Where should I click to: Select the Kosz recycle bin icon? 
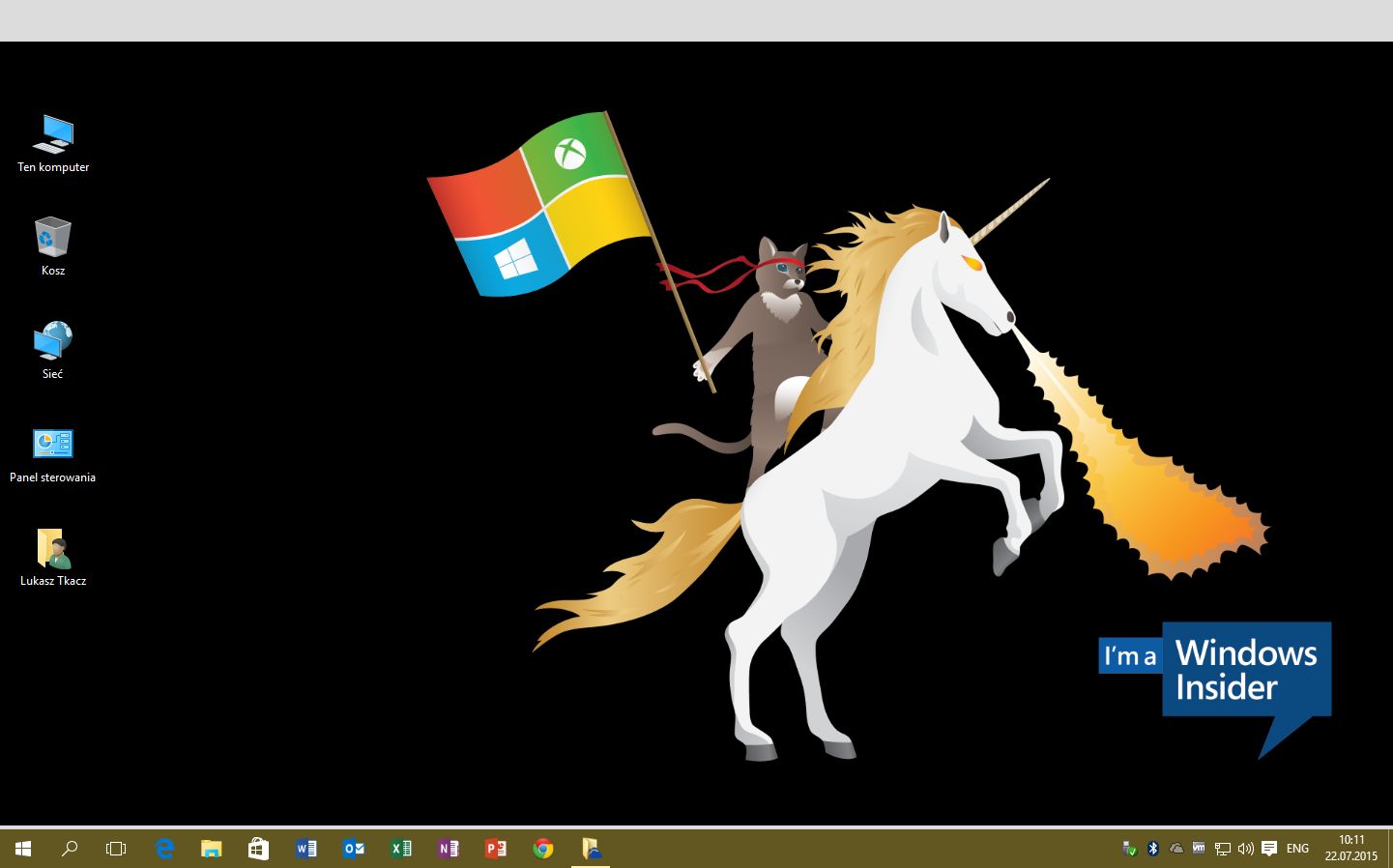[53, 246]
